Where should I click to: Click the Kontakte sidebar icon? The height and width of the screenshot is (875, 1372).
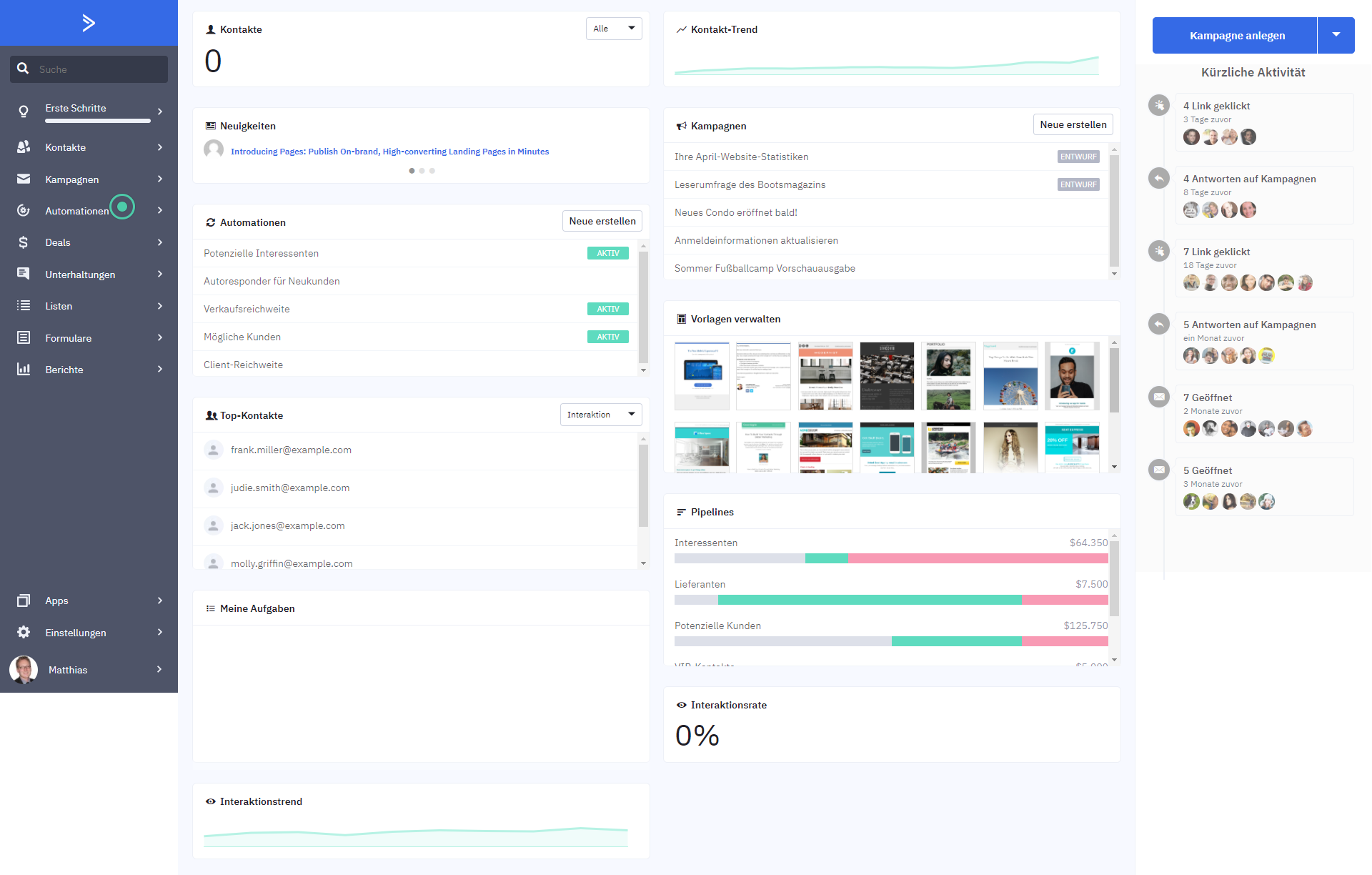tap(24, 147)
